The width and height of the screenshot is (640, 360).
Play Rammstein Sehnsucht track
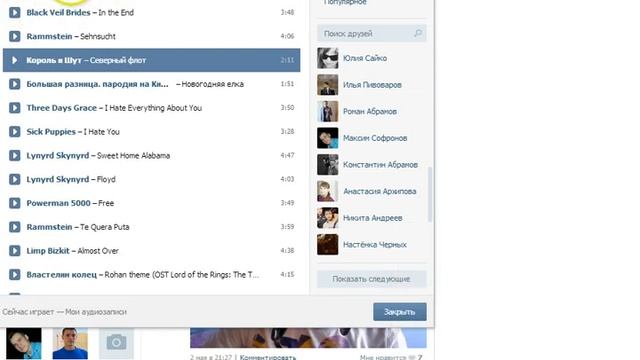click(x=15, y=36)
